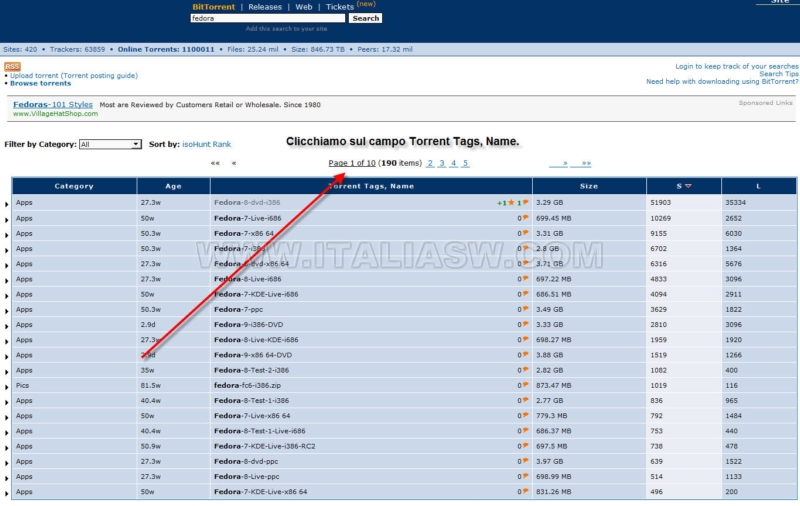
Task: Open the Fedora-9-i386-DVD torrent link
Action: coord(250,325)
